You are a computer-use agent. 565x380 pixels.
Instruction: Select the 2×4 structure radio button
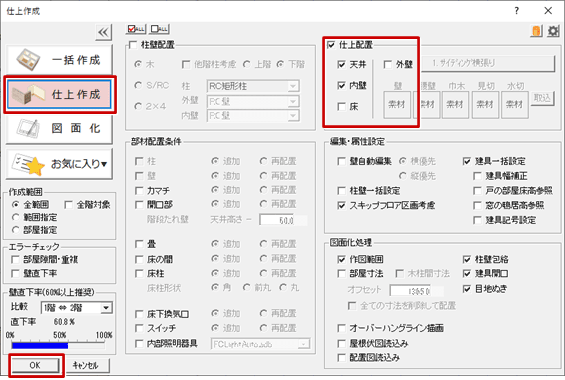tap(138, 106)
